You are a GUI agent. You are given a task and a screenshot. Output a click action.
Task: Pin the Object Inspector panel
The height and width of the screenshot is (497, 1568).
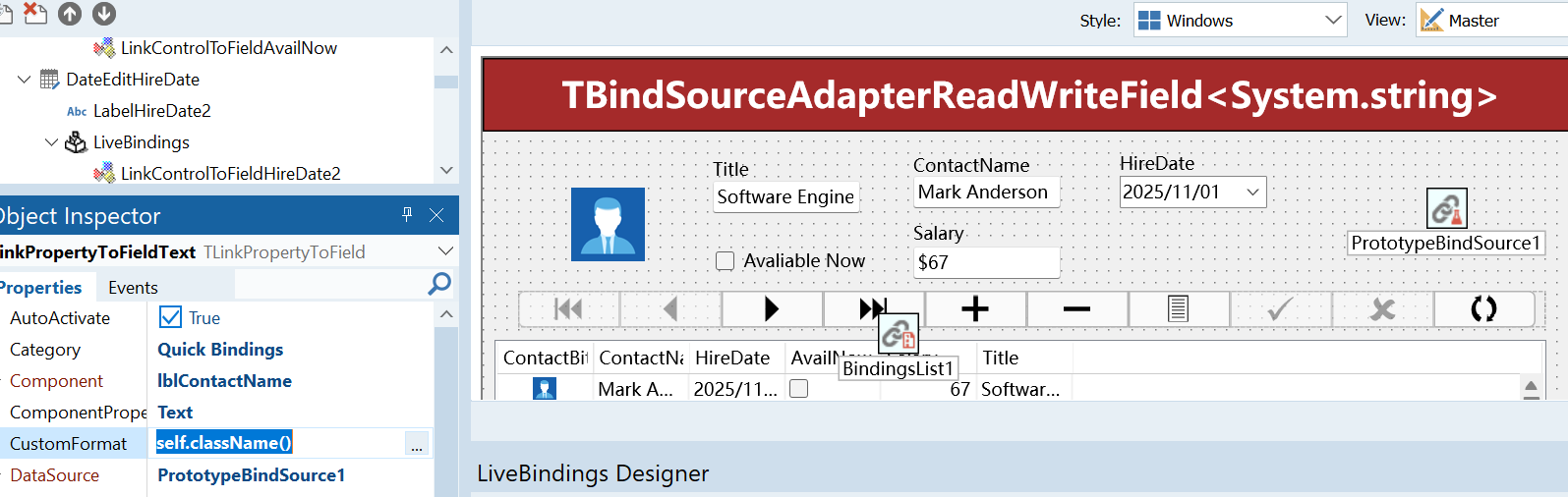pyautogui.click(x=407, y=215)
